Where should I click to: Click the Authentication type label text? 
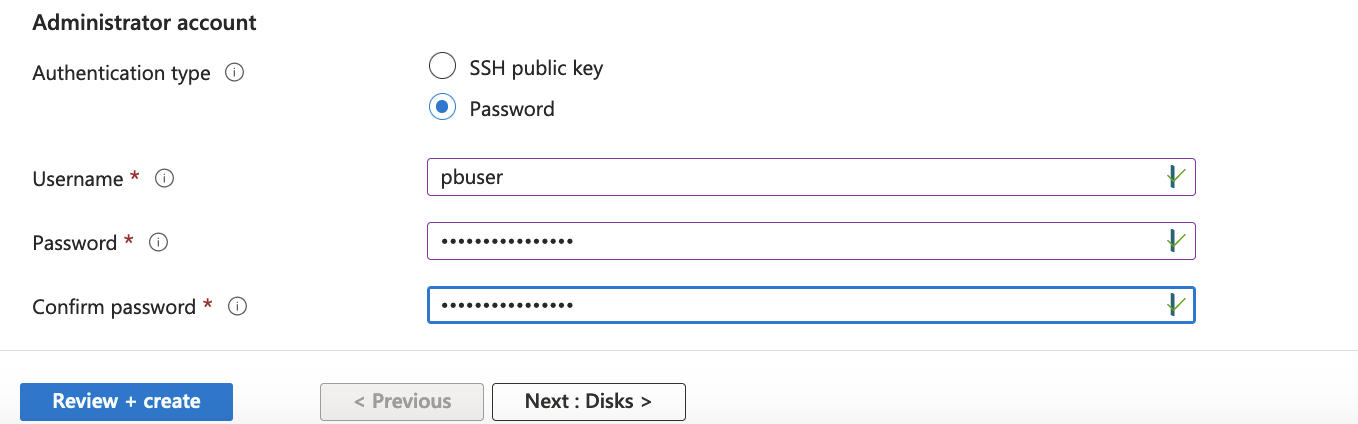121,73
